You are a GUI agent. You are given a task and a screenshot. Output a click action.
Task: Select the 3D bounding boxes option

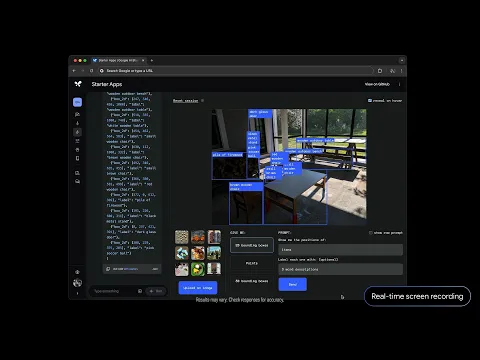[252, 281]
